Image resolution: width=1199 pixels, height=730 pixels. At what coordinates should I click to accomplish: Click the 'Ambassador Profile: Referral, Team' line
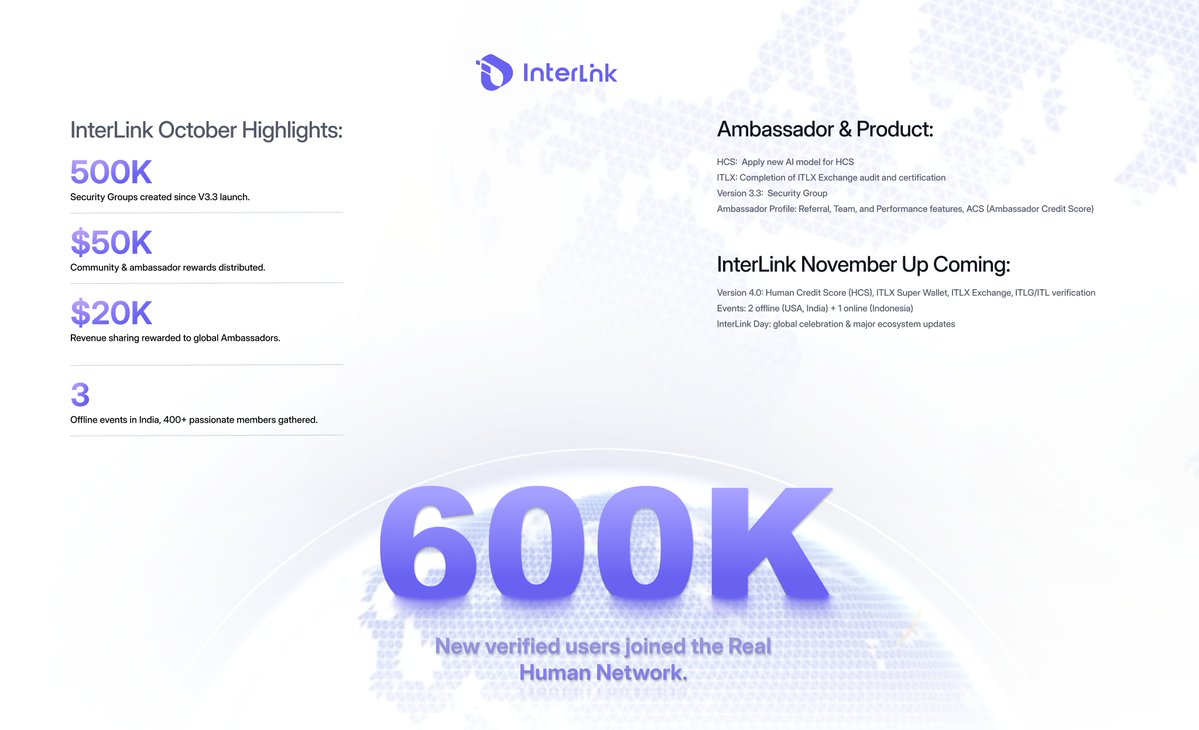tap(905, 209)
